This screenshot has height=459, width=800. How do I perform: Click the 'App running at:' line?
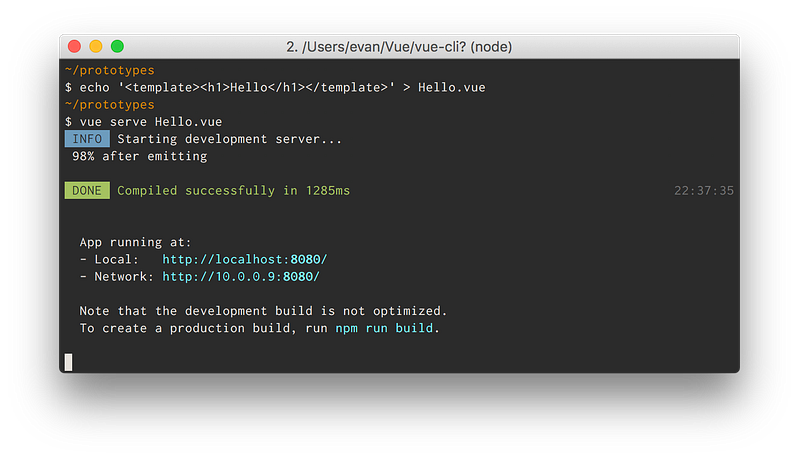[135, 242]
